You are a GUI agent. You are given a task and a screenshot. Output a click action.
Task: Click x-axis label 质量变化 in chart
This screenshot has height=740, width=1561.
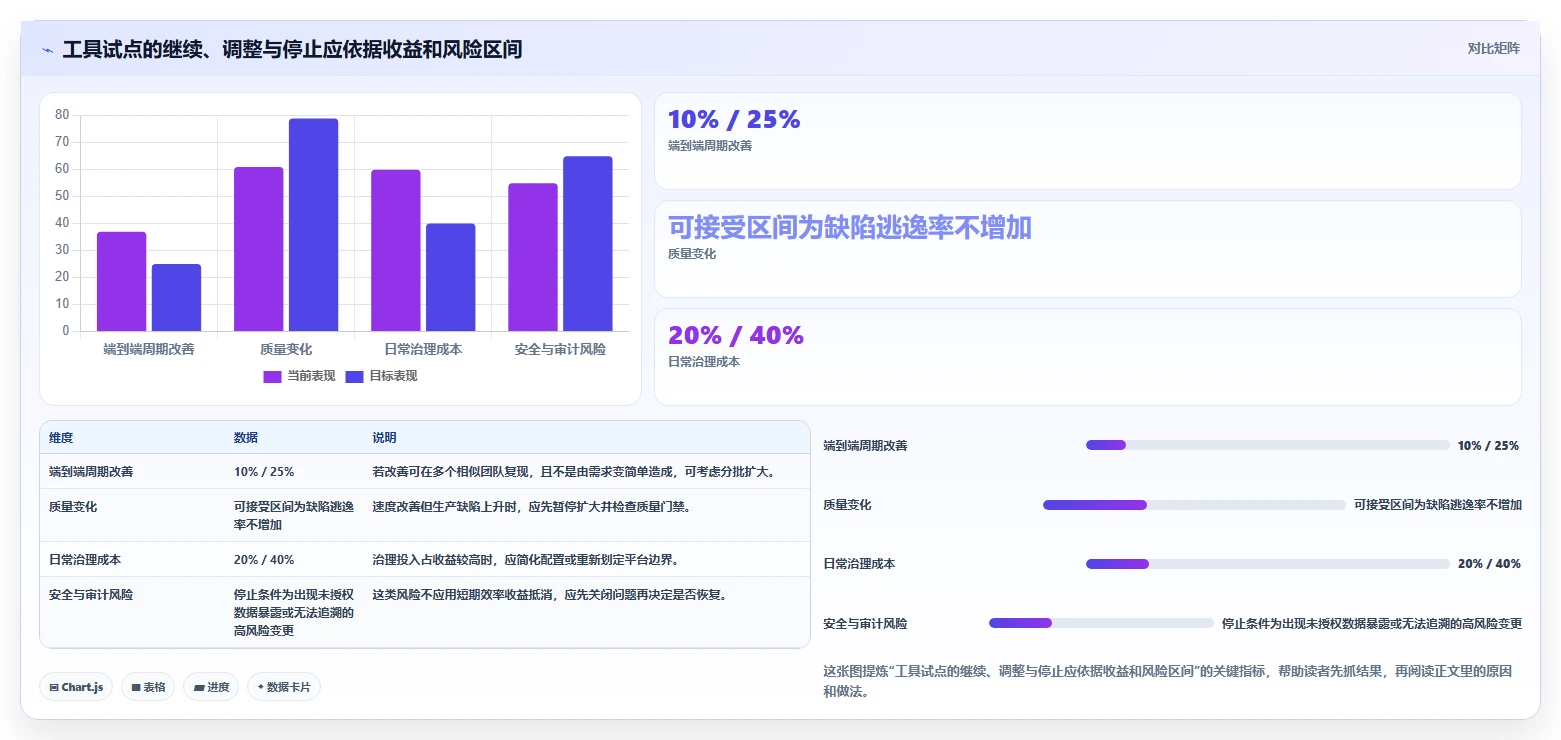pyautogui.click(x=286, y=349)
